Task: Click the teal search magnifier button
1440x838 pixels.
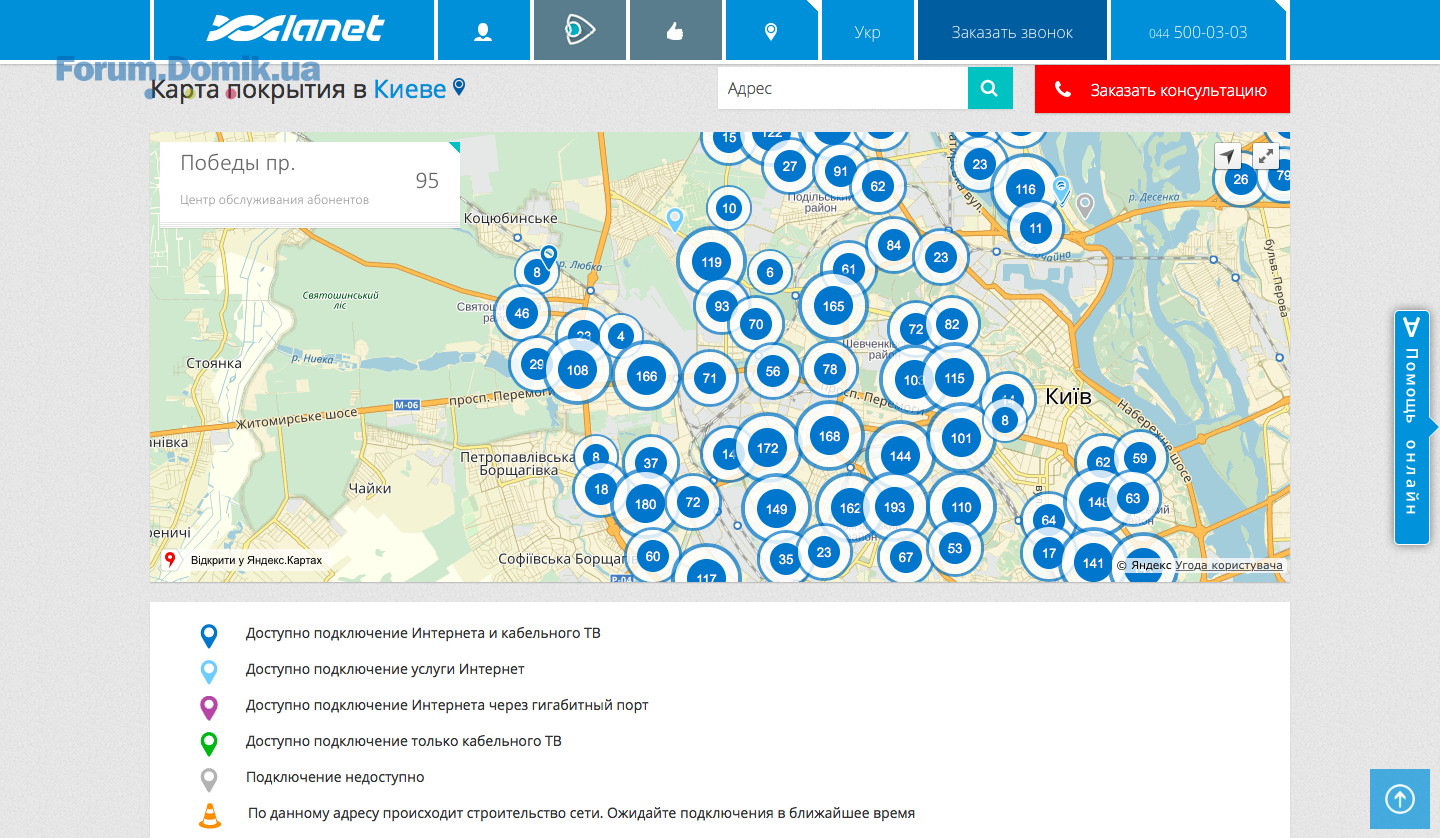Action: click(x=990, y=88)
